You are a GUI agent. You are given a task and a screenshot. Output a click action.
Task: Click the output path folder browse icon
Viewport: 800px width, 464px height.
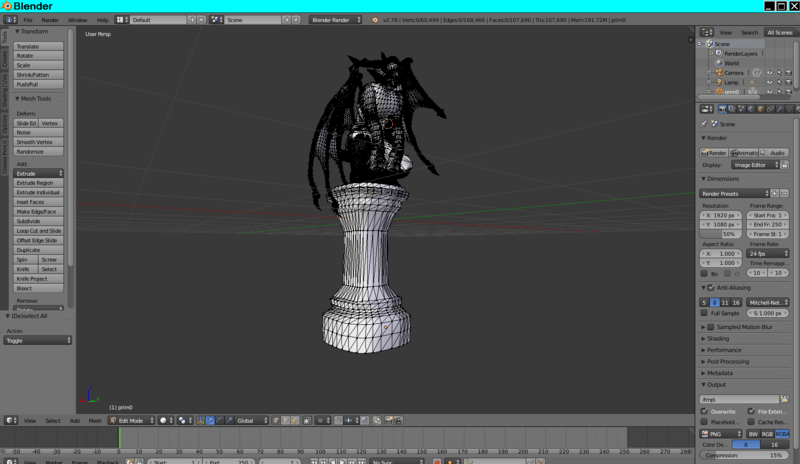(784, 399)
